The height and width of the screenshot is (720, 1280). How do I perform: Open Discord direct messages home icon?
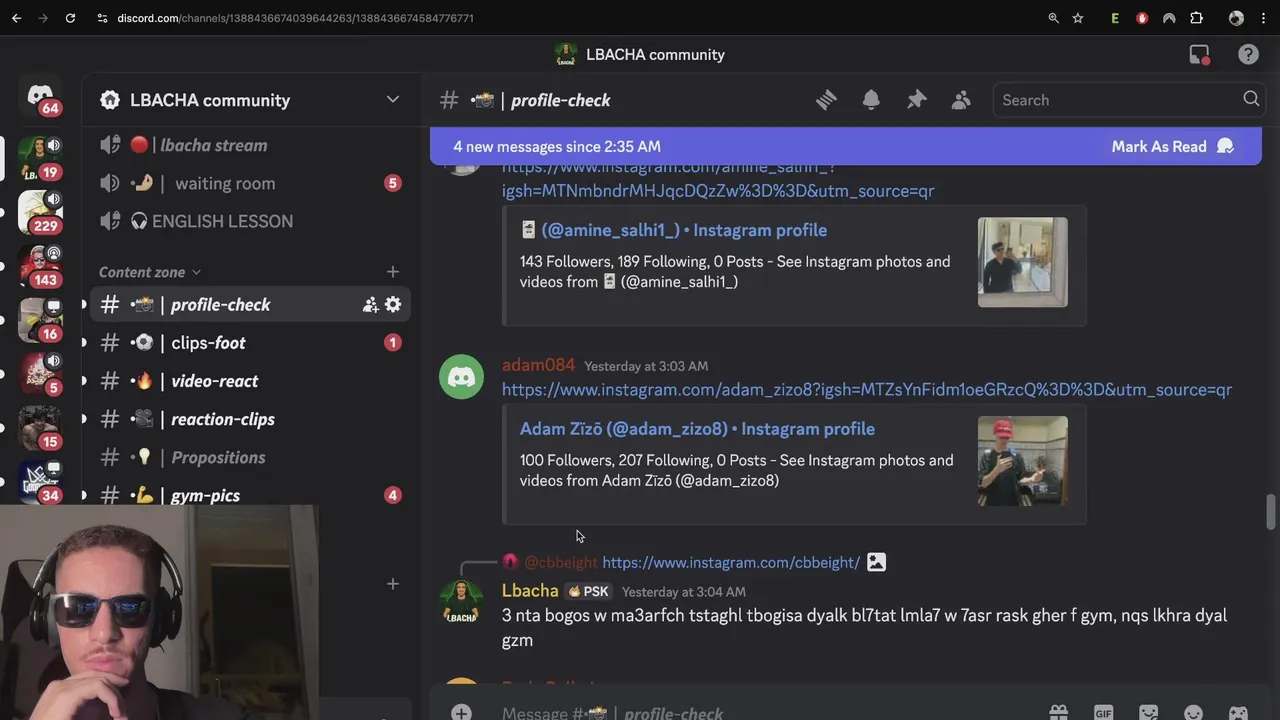point(40,97)
